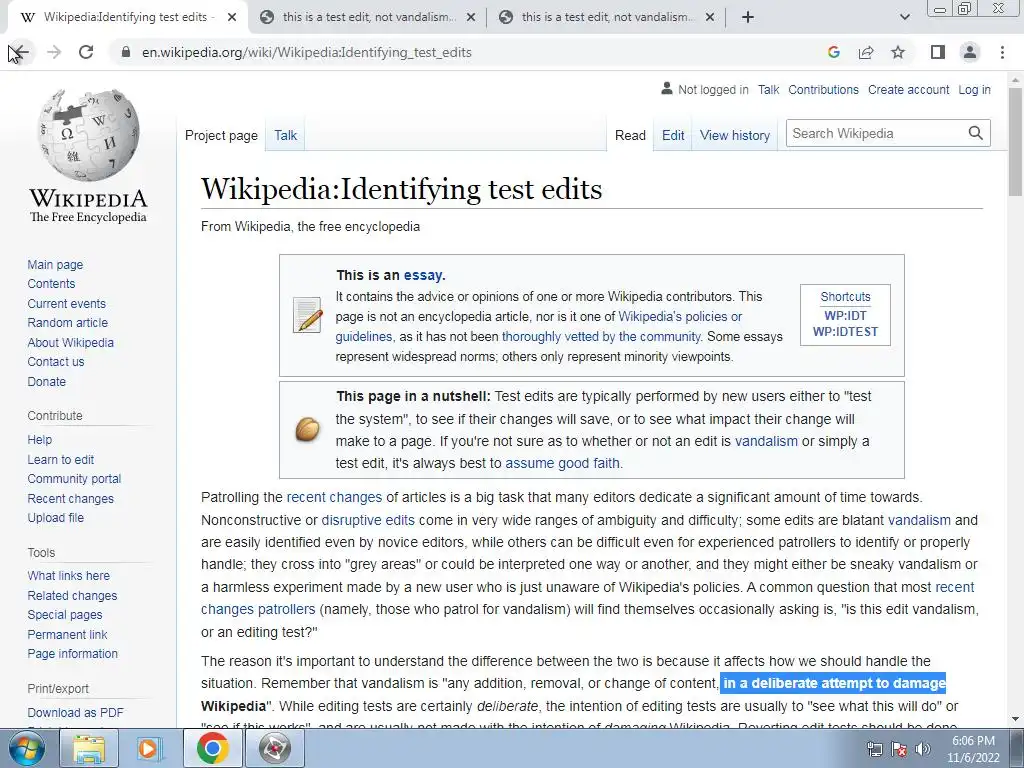Open Random article from sidebar
Screen dimensions: 1024x768
tap(67, 323)
